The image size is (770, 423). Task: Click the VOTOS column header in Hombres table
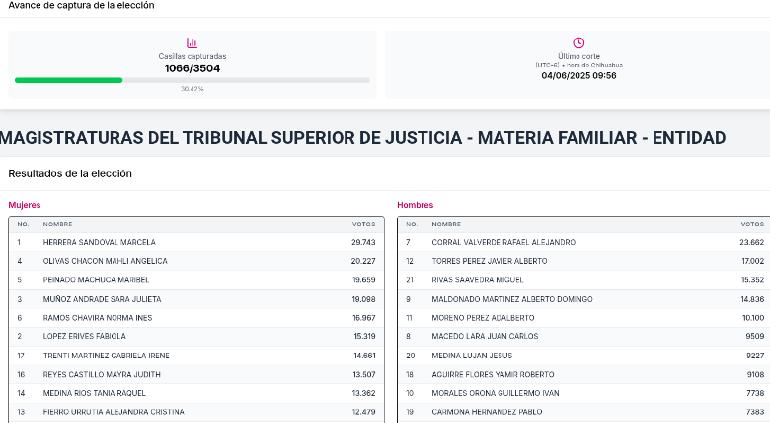[752, 224]
